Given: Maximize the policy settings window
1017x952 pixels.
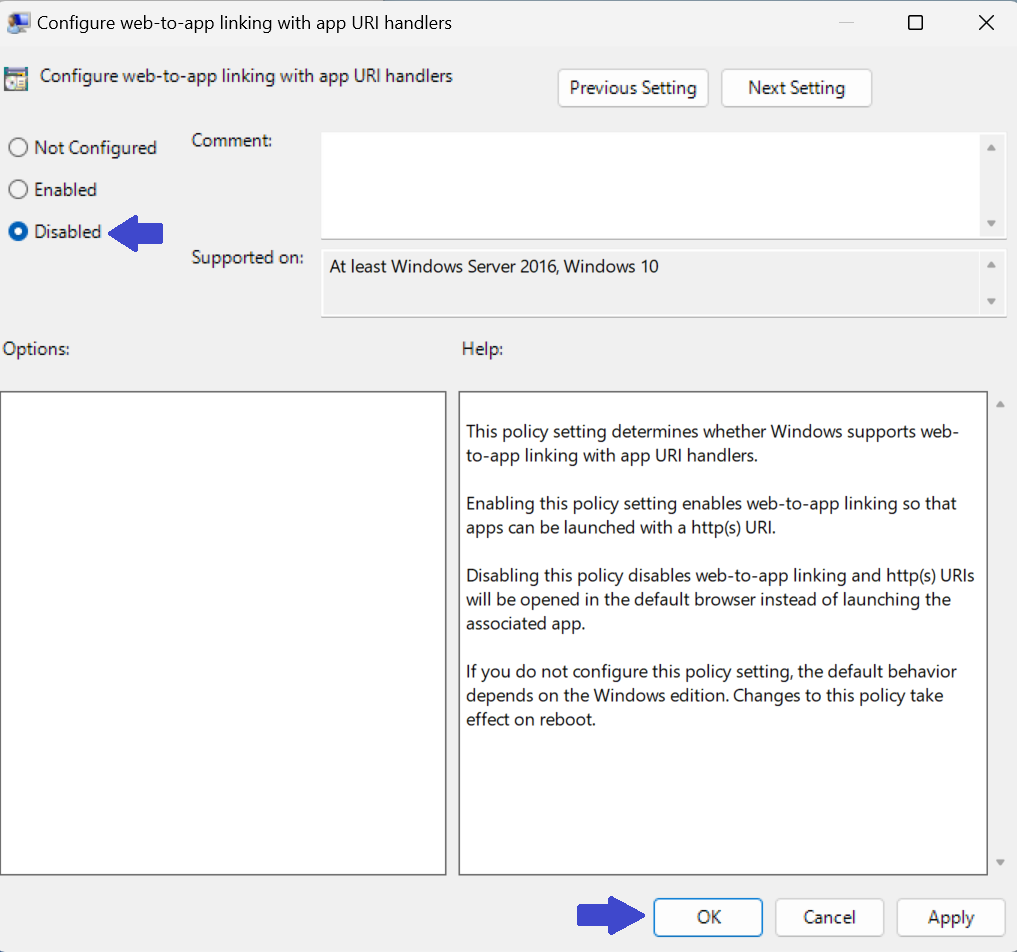Looking at the screenshot, I should click(x=915, y=23).
